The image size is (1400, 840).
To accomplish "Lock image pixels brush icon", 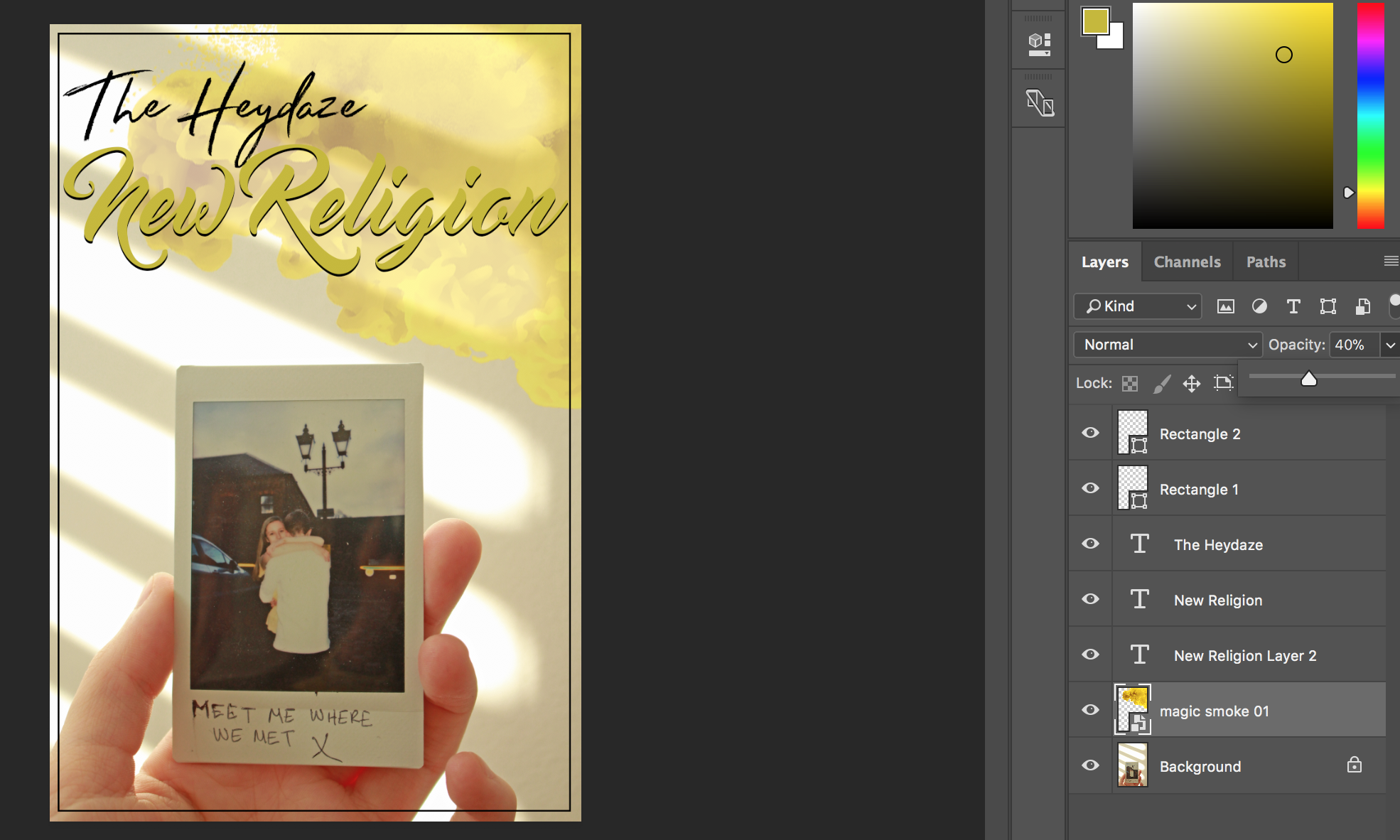I will tap(1161, 384).
